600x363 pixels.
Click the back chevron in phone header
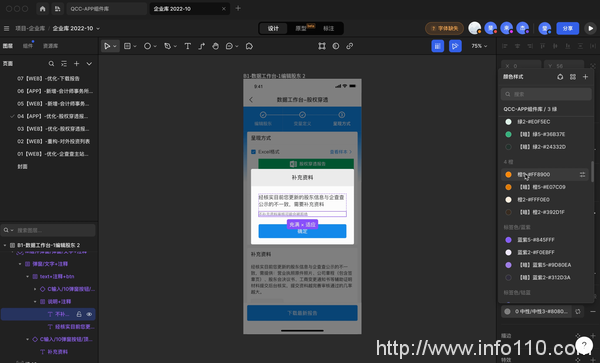[251, 100]
